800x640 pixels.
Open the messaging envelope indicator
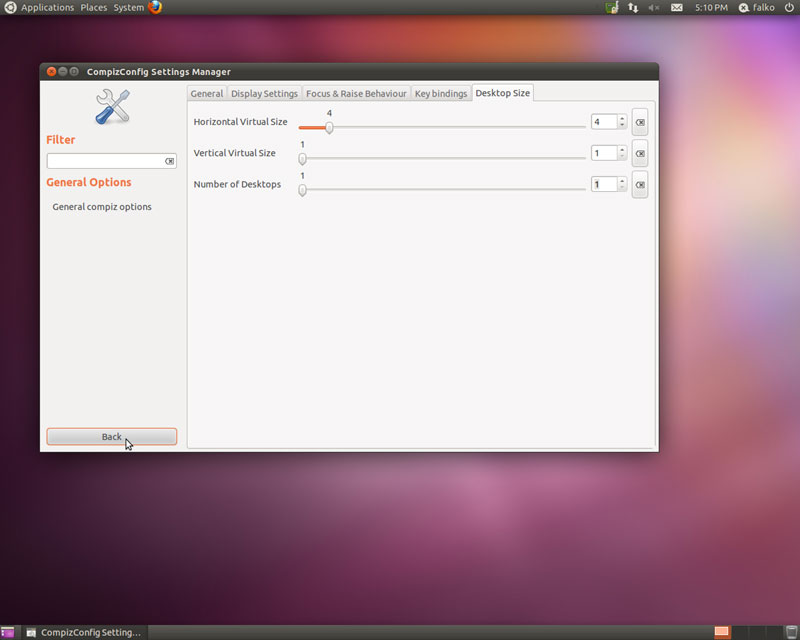coord(677,7)
